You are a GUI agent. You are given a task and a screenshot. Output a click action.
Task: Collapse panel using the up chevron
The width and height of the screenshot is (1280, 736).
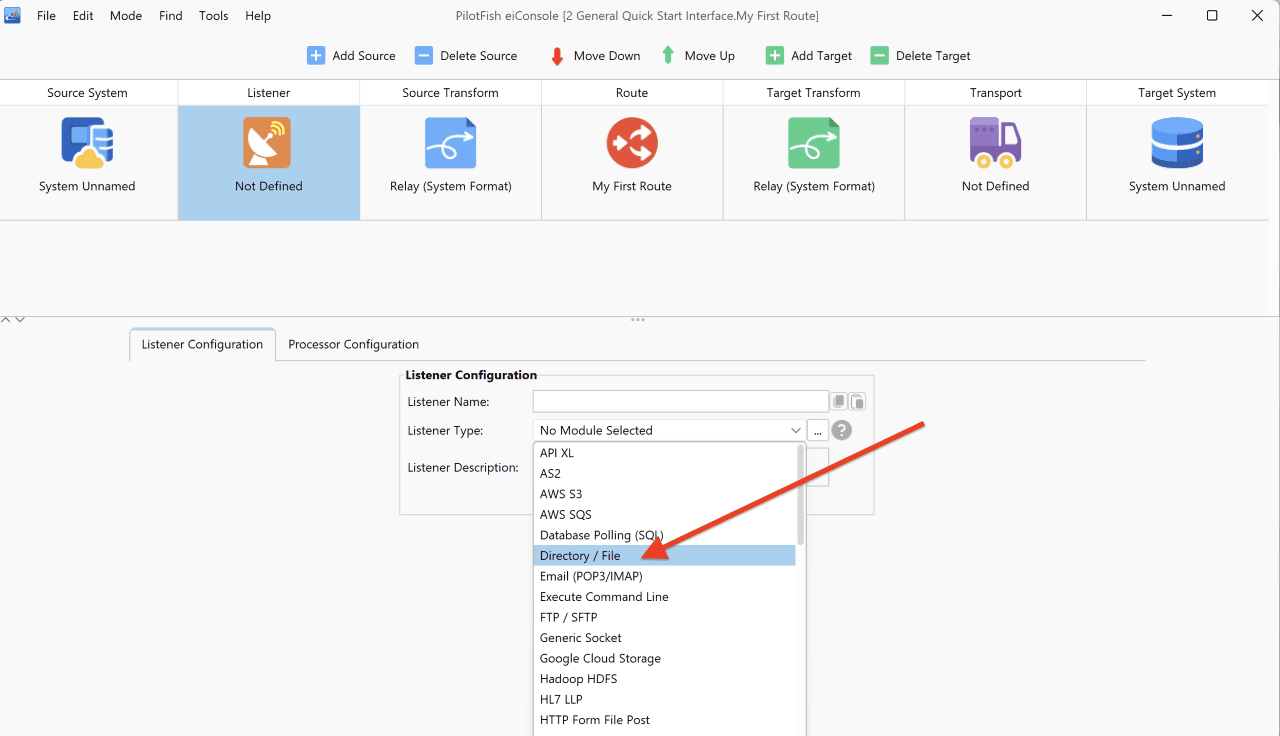(x=6, y=319)
